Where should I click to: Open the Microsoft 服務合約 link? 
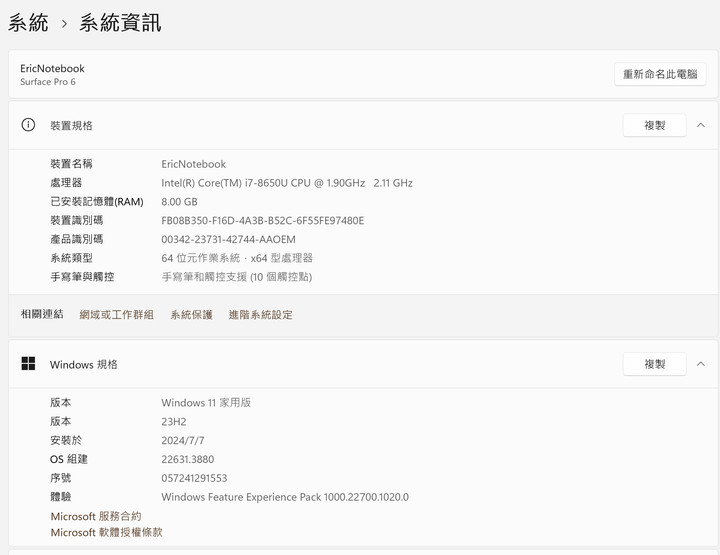coord(96,516)
